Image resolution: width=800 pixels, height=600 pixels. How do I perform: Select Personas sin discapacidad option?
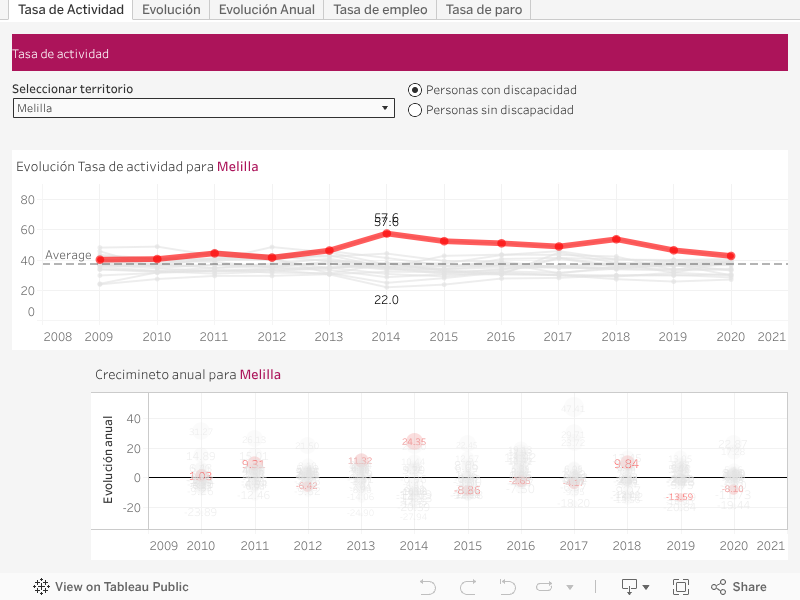(416, 110)
